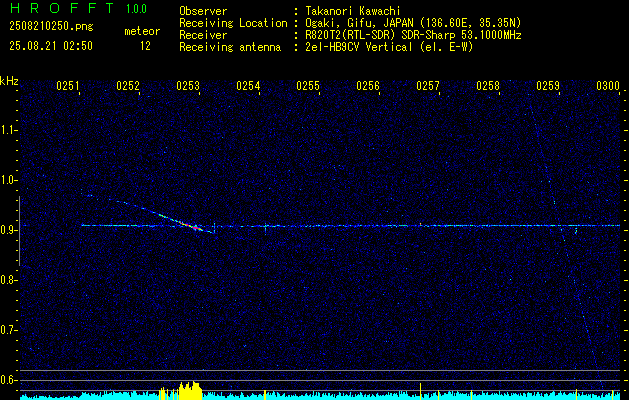
Task: Click the 0253 time axis label
Action: point(188,86)
